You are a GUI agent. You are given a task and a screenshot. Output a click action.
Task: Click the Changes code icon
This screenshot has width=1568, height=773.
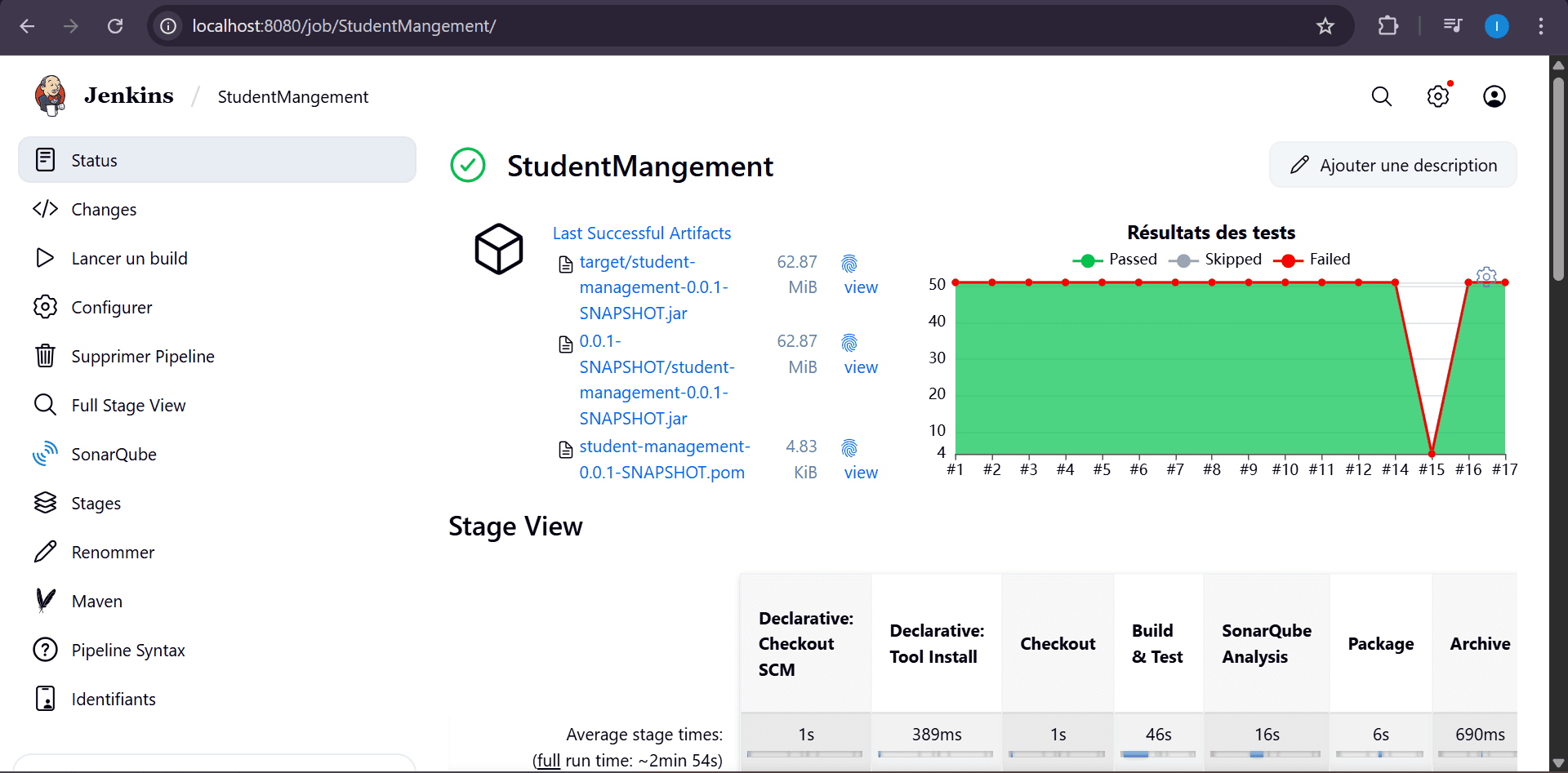pos(46,209)
